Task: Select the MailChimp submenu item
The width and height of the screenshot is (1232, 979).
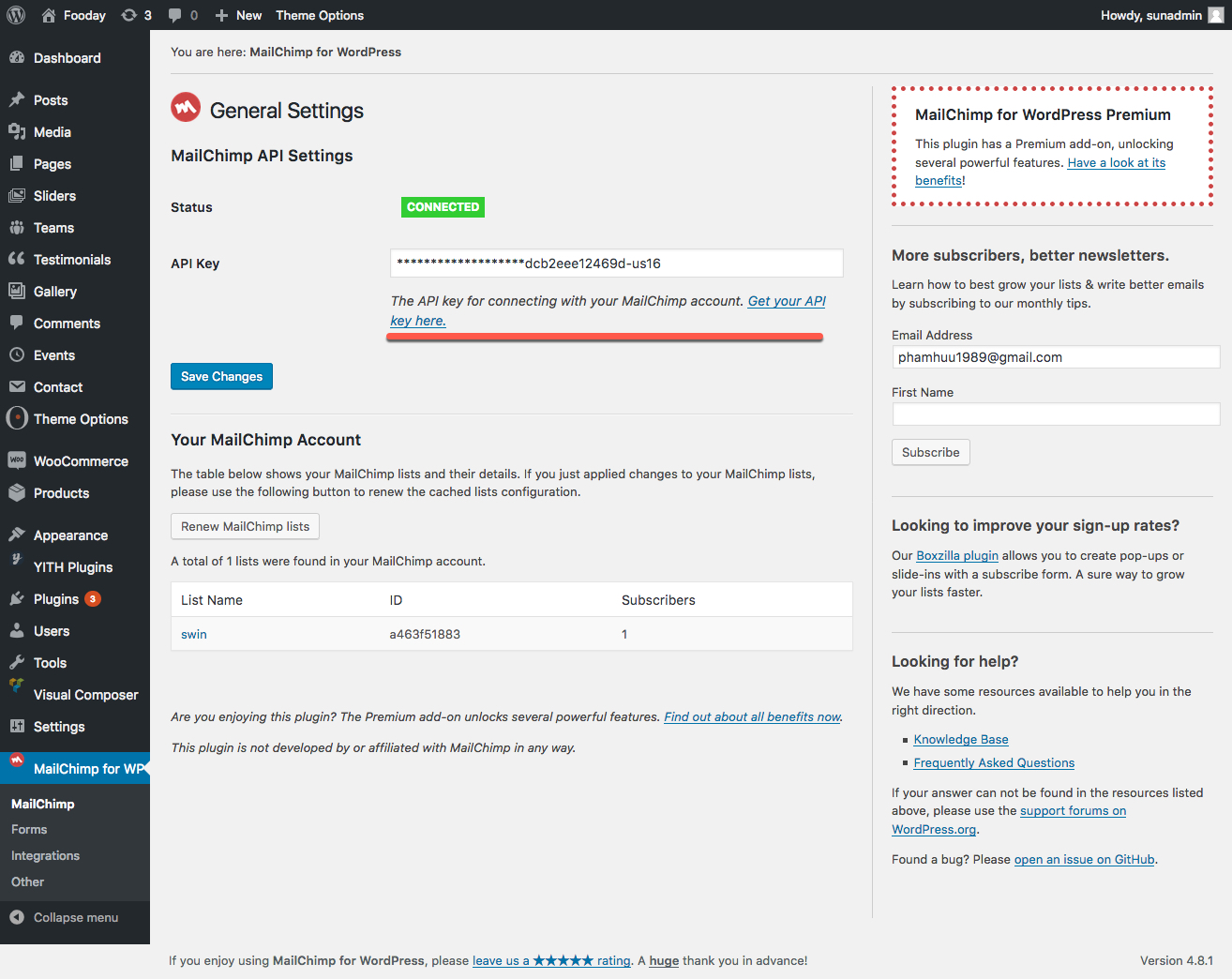Action: tap(42, 804)
